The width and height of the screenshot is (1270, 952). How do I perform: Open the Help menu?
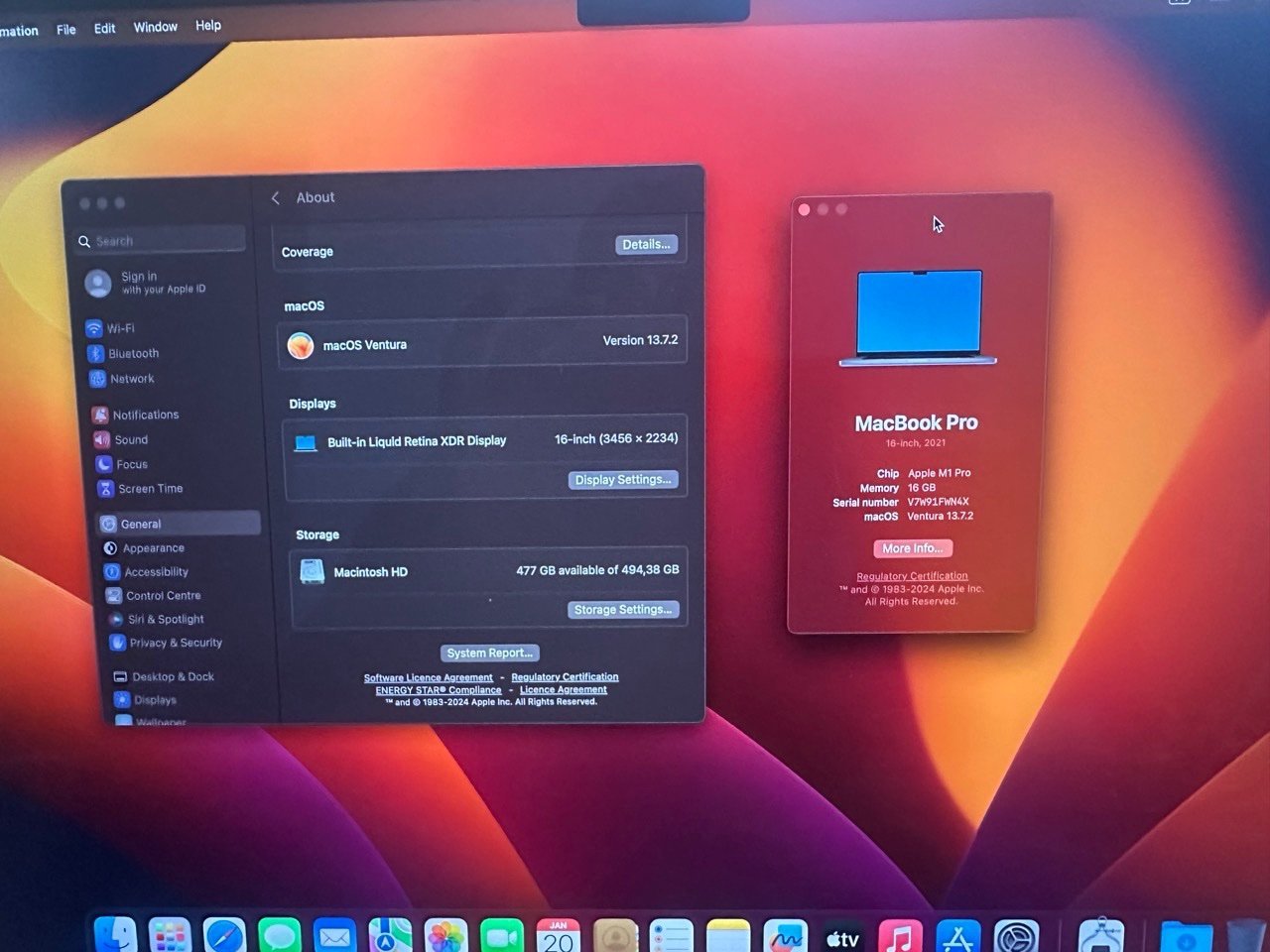(x=208, y=25)
